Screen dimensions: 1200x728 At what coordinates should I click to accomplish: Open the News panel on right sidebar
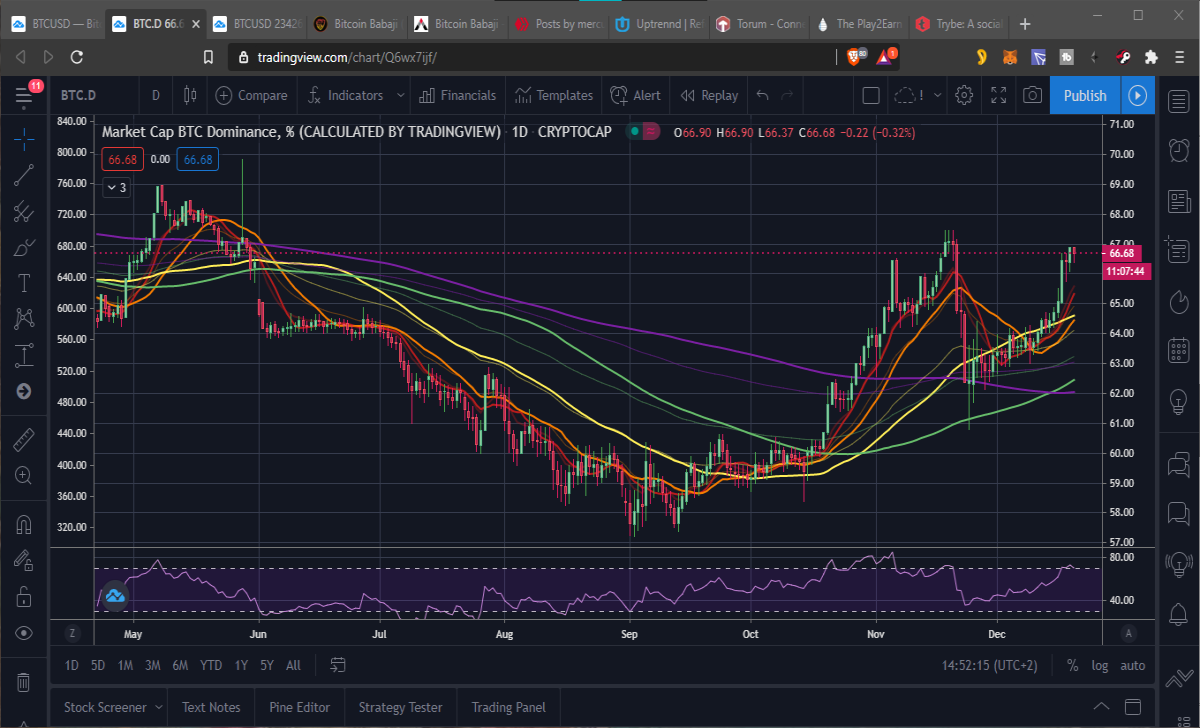pyautogui.click(x=1178, y=202)
